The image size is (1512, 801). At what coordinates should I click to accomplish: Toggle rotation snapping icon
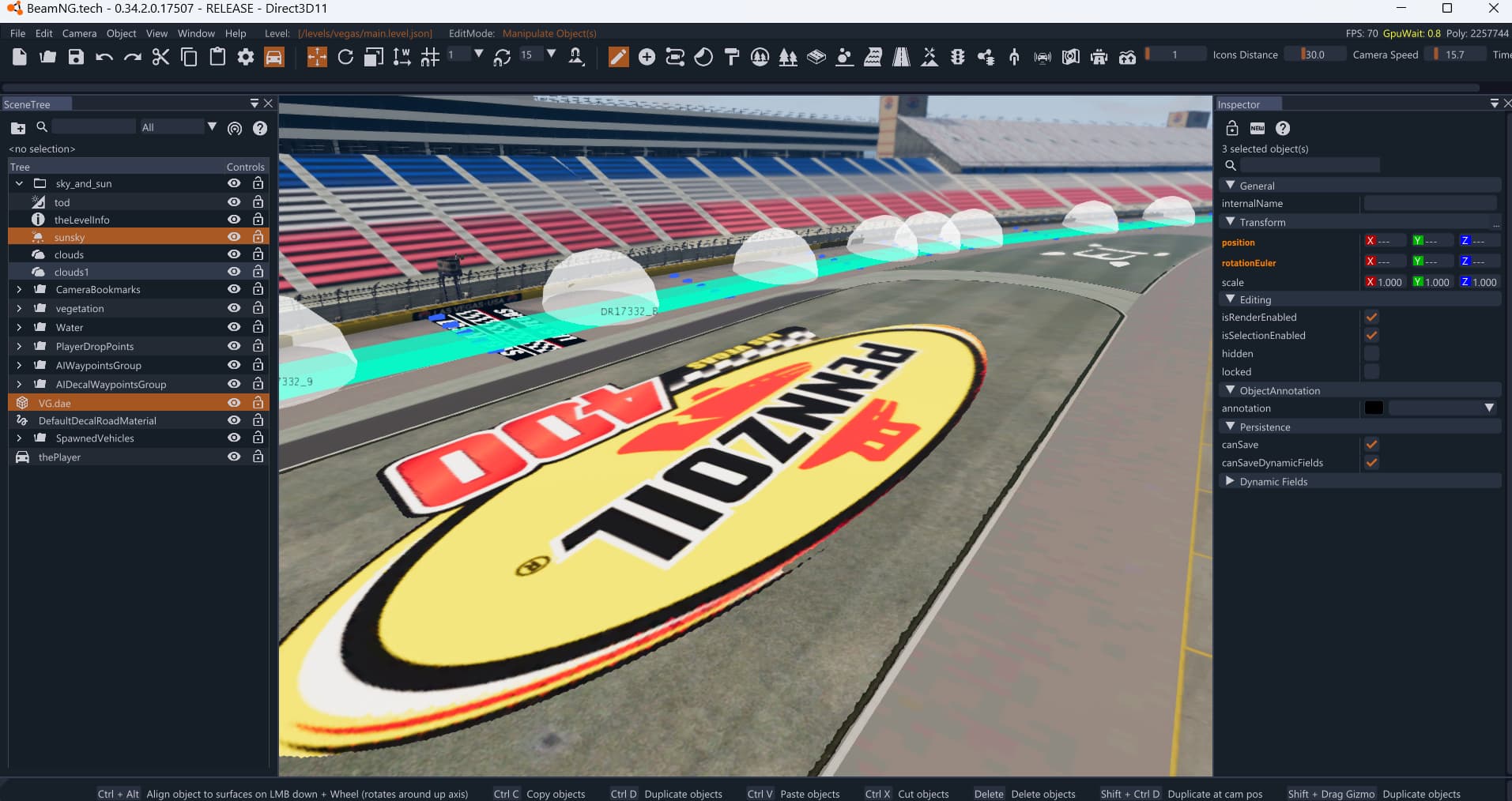point(502,57)
